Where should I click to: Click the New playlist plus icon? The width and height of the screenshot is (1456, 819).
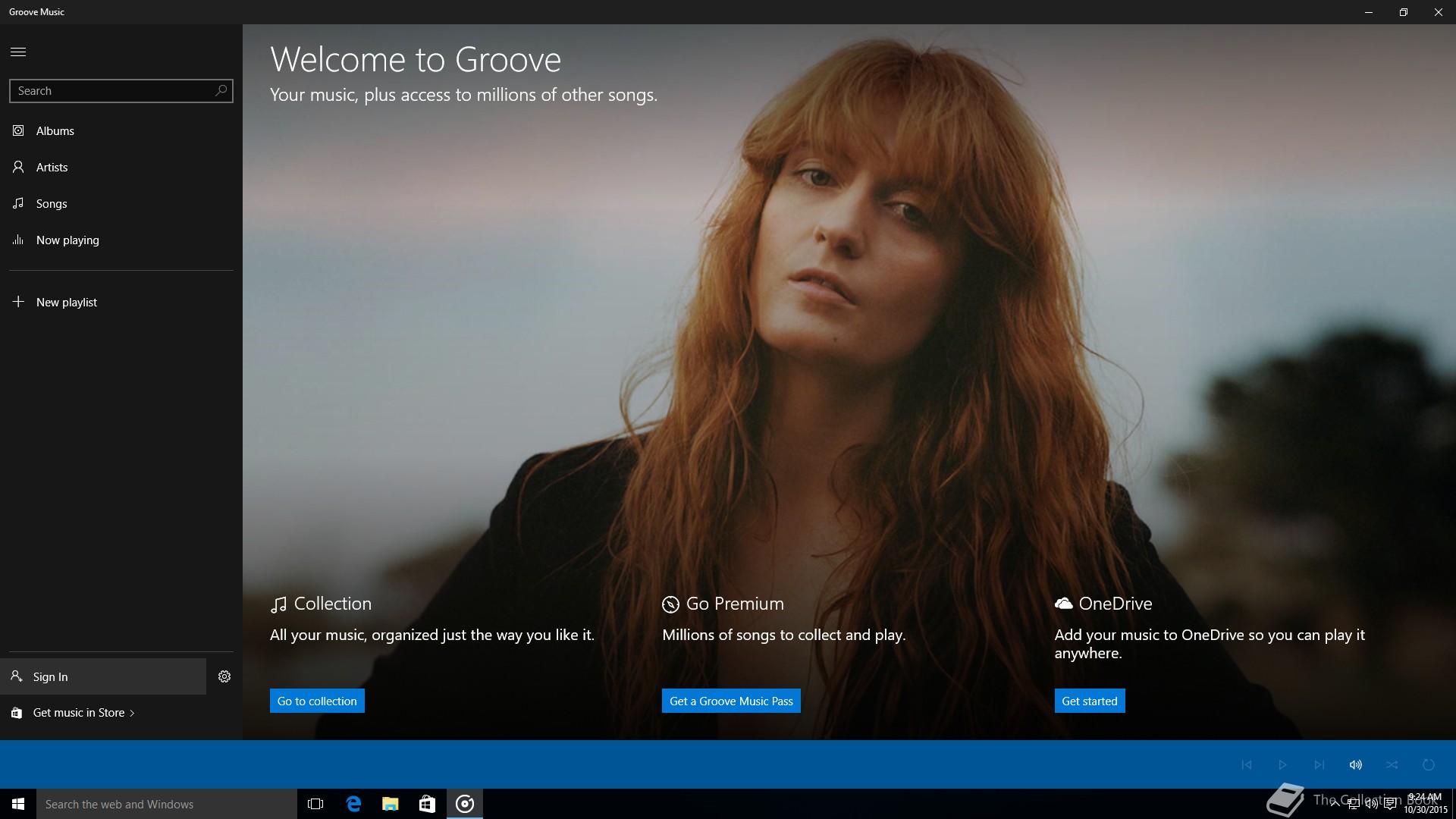pos(18,302)
